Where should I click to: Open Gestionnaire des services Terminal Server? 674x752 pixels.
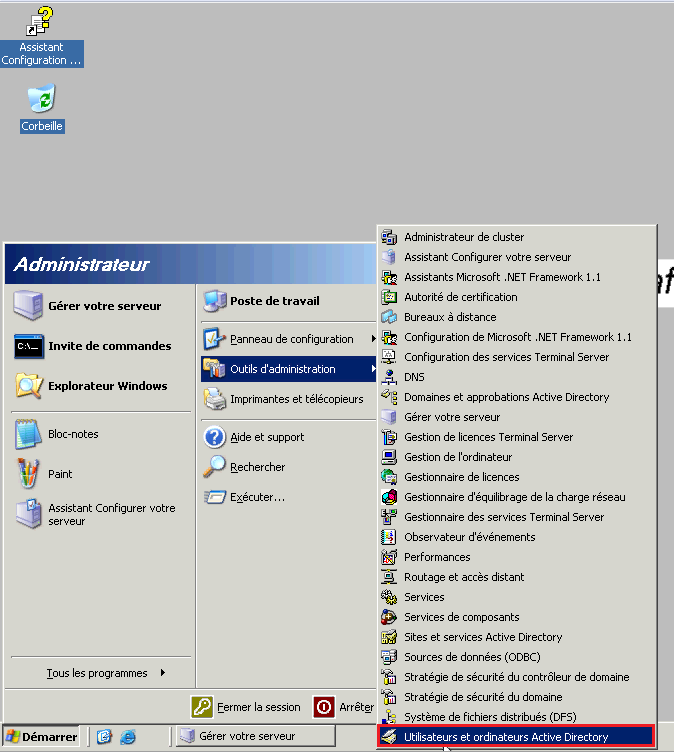pos(518,517)
